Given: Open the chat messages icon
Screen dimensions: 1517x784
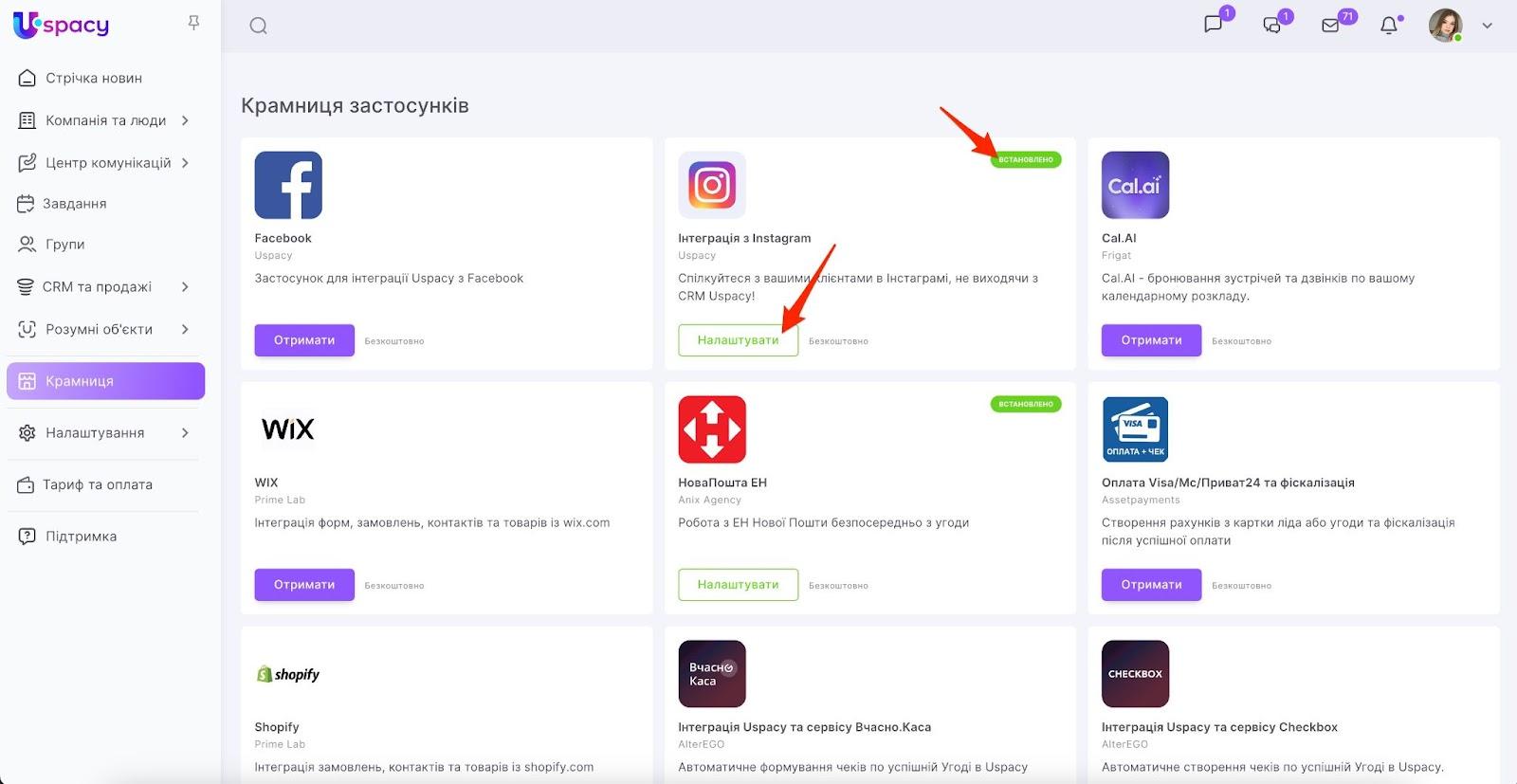Looking at the screenshot, I should pyautogui.click(x=1213, y=25).
